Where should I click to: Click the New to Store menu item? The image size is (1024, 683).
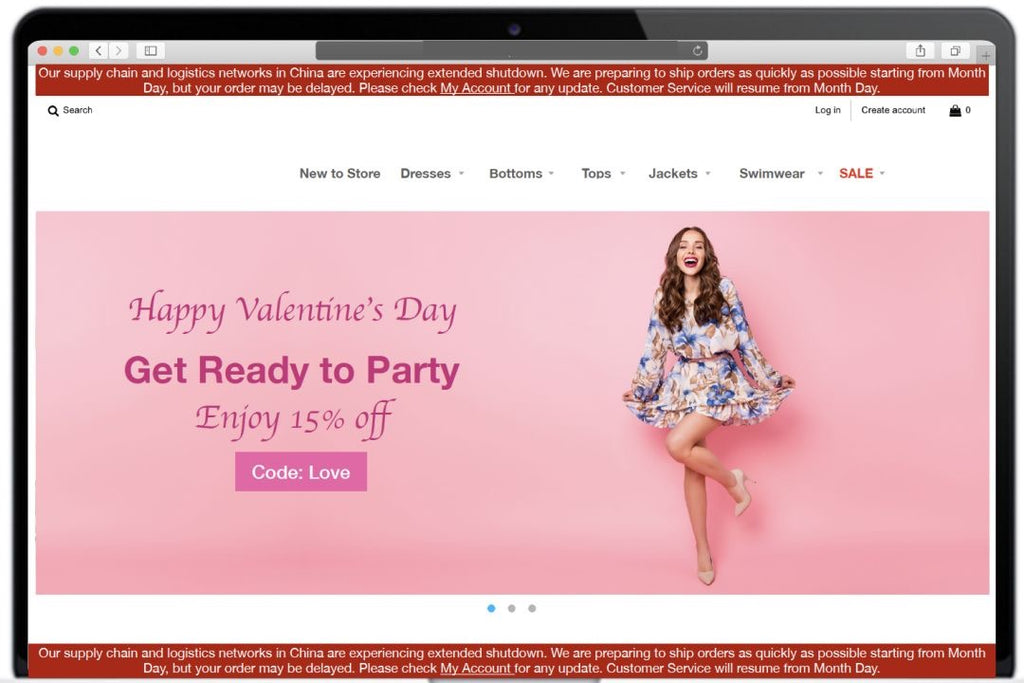340,173
